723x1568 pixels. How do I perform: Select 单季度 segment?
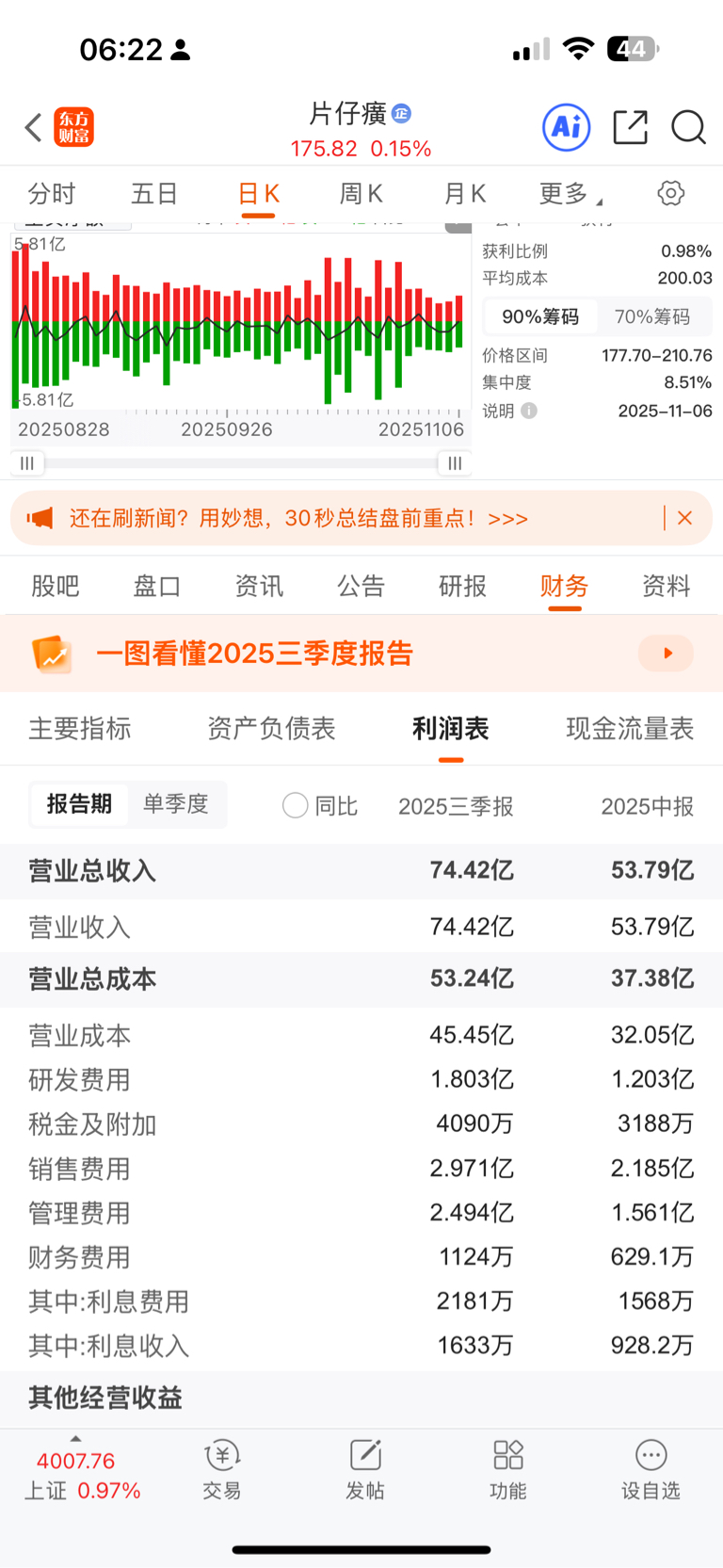pos(176,804)
